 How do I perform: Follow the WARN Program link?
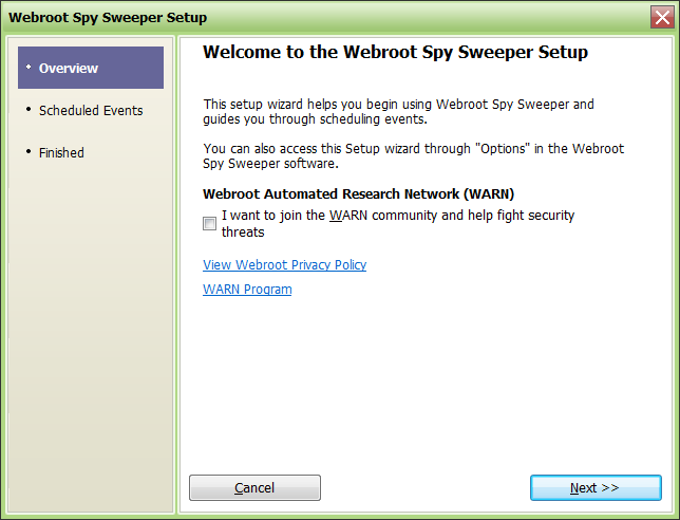[x=247, y=289]
